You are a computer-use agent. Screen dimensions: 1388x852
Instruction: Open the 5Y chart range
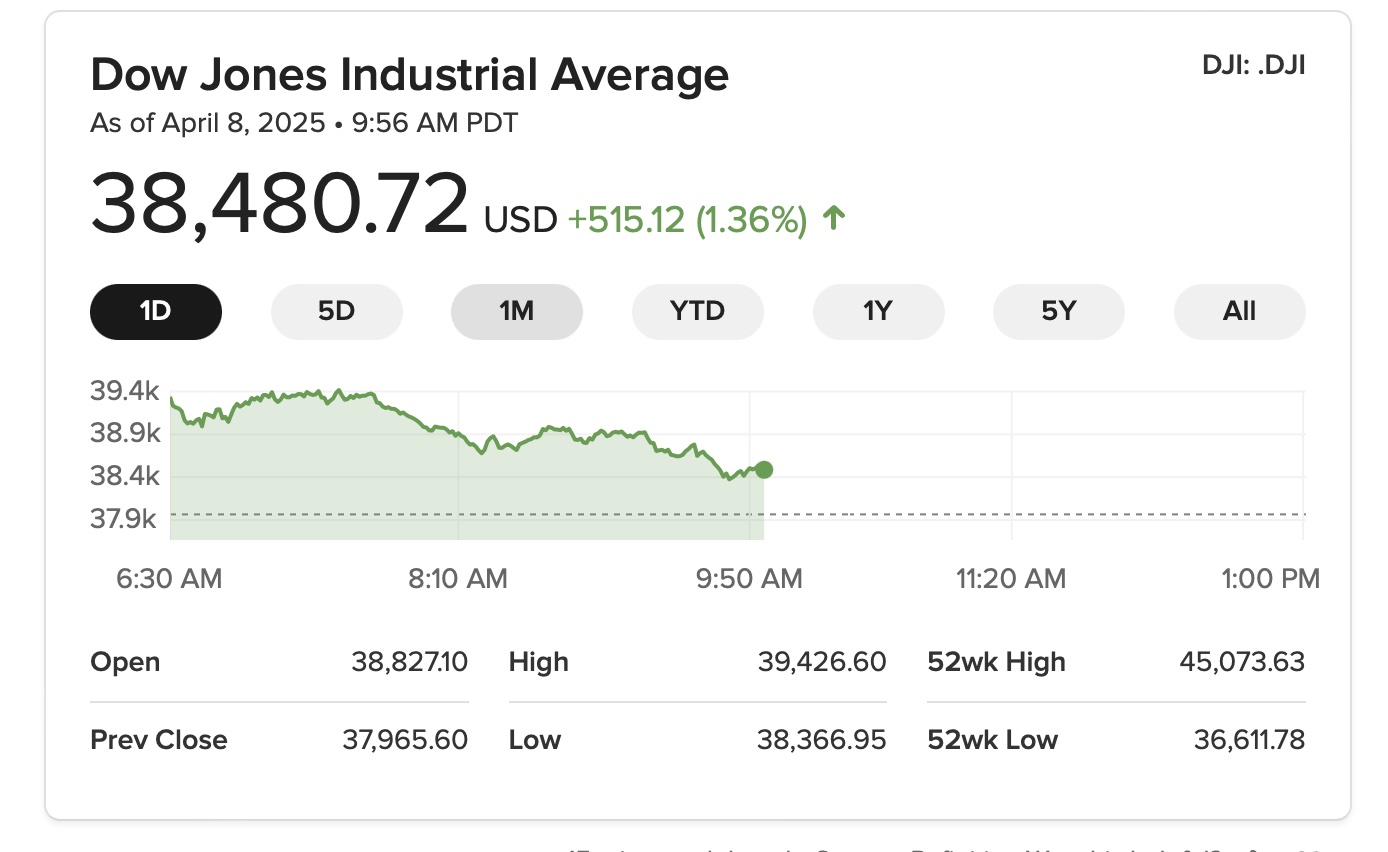pos(1058,311)
